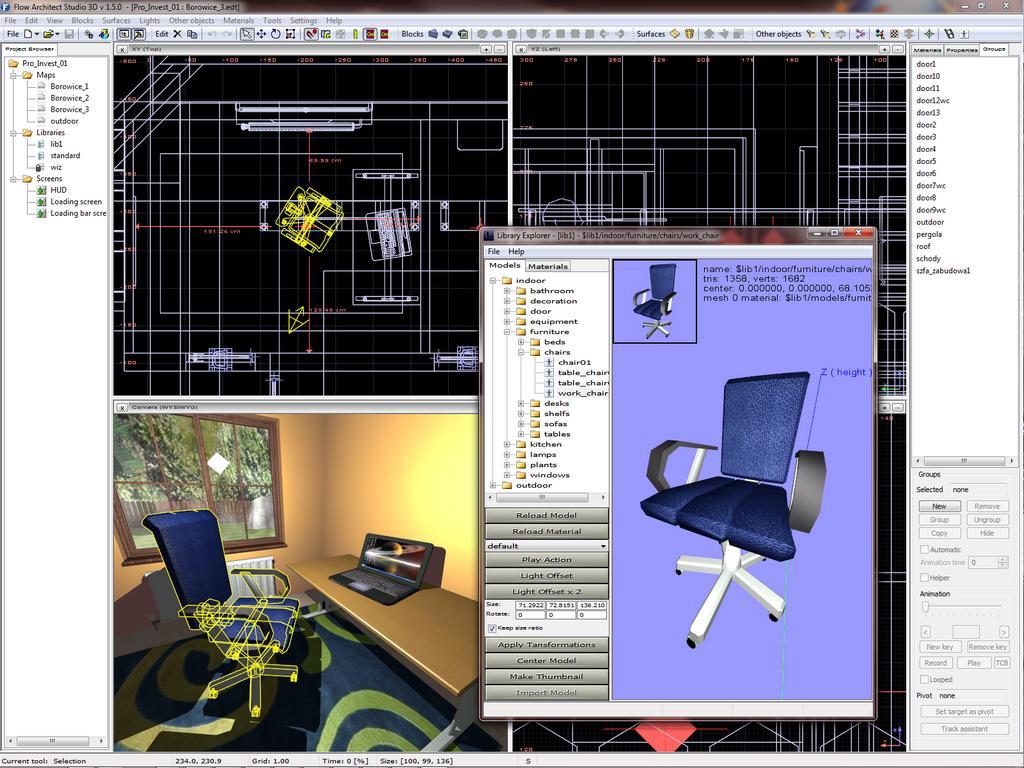Toggle Keep size ratio checkbox
The width and height of the screenshot is (1024, 768).
click(492, 628)
